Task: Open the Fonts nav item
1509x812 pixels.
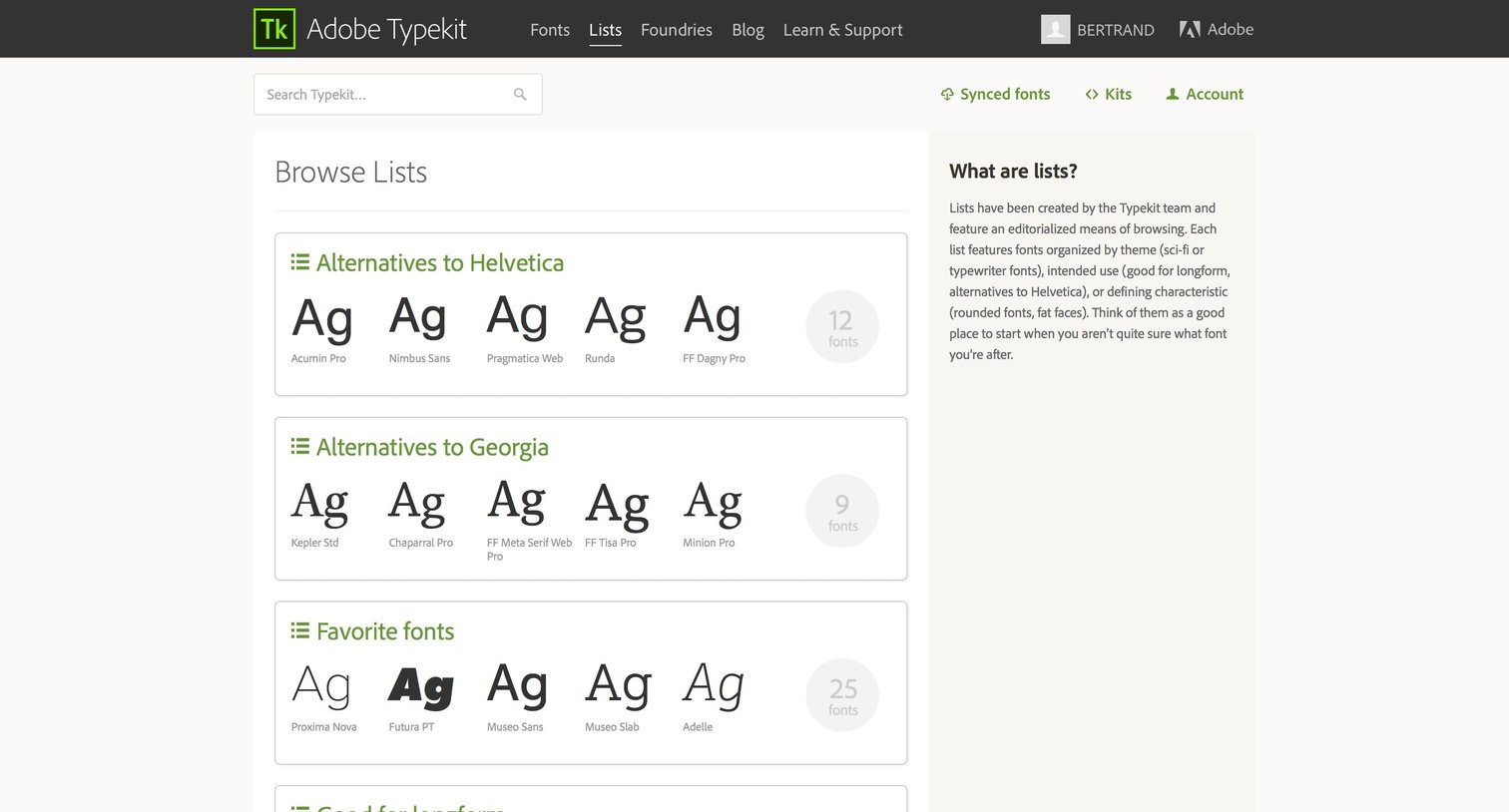Action: [550, 30]
